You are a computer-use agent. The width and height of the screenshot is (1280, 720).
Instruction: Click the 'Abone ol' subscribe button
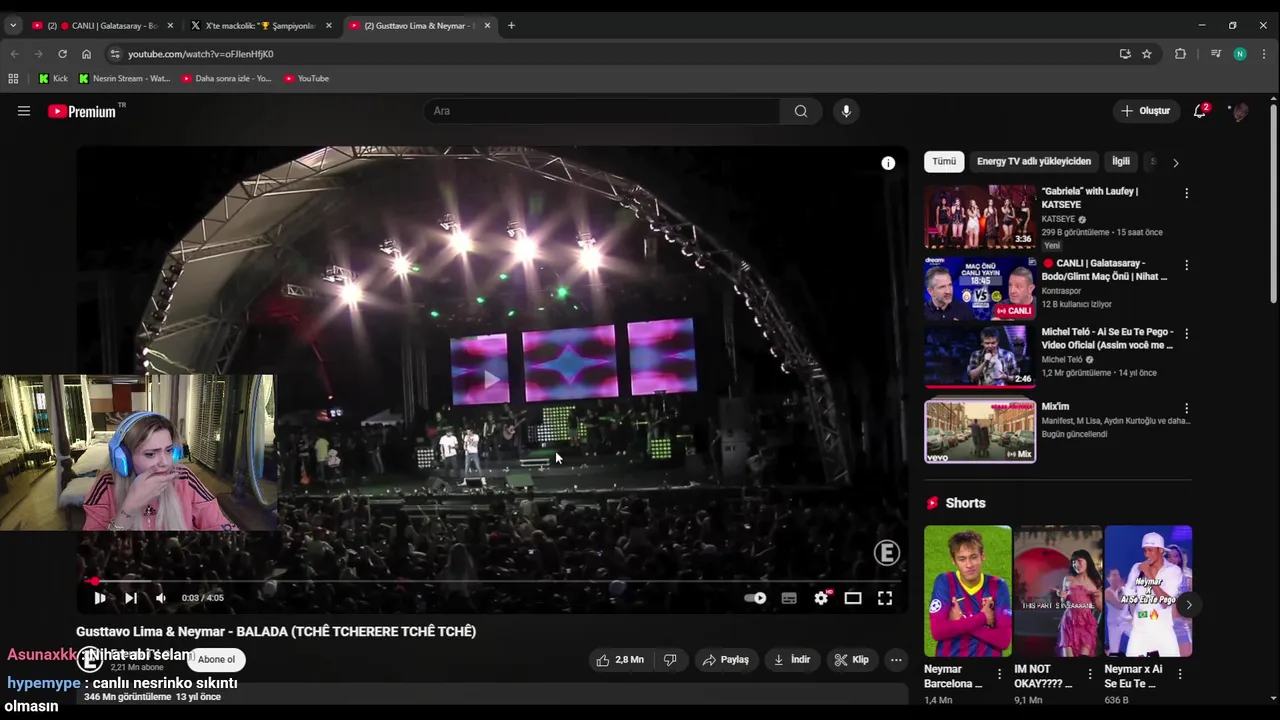(x=216, y=660)
